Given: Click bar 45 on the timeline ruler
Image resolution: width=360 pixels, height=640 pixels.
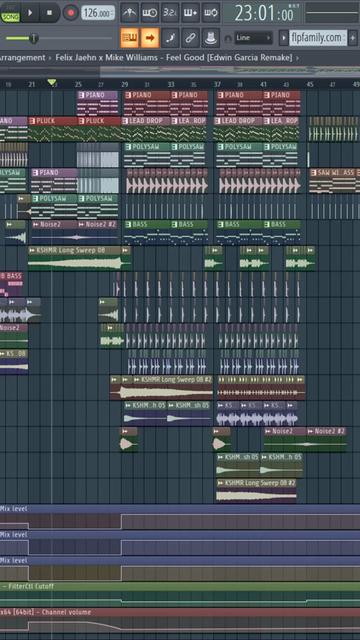Looking at the screenshot, I should [310, 84].
